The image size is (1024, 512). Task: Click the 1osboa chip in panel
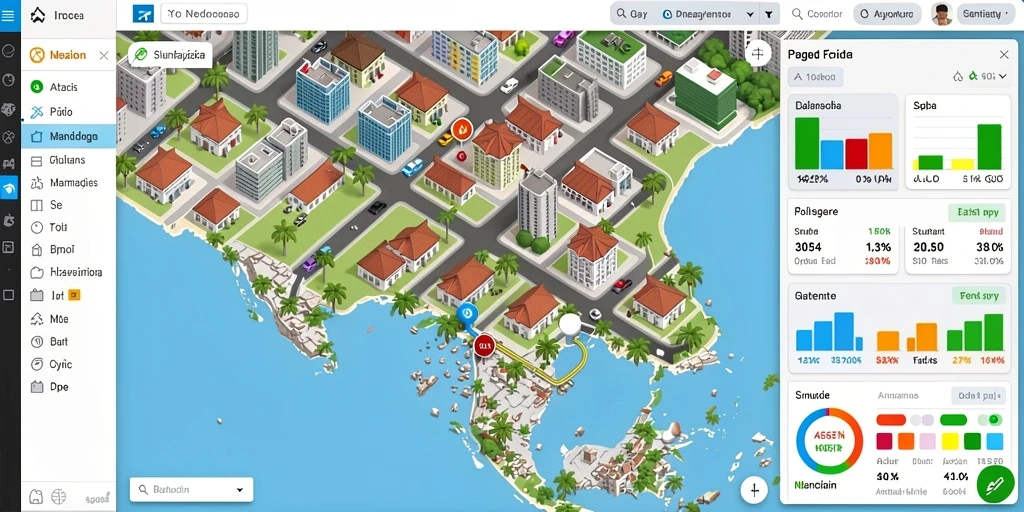[x=815, y=77]
